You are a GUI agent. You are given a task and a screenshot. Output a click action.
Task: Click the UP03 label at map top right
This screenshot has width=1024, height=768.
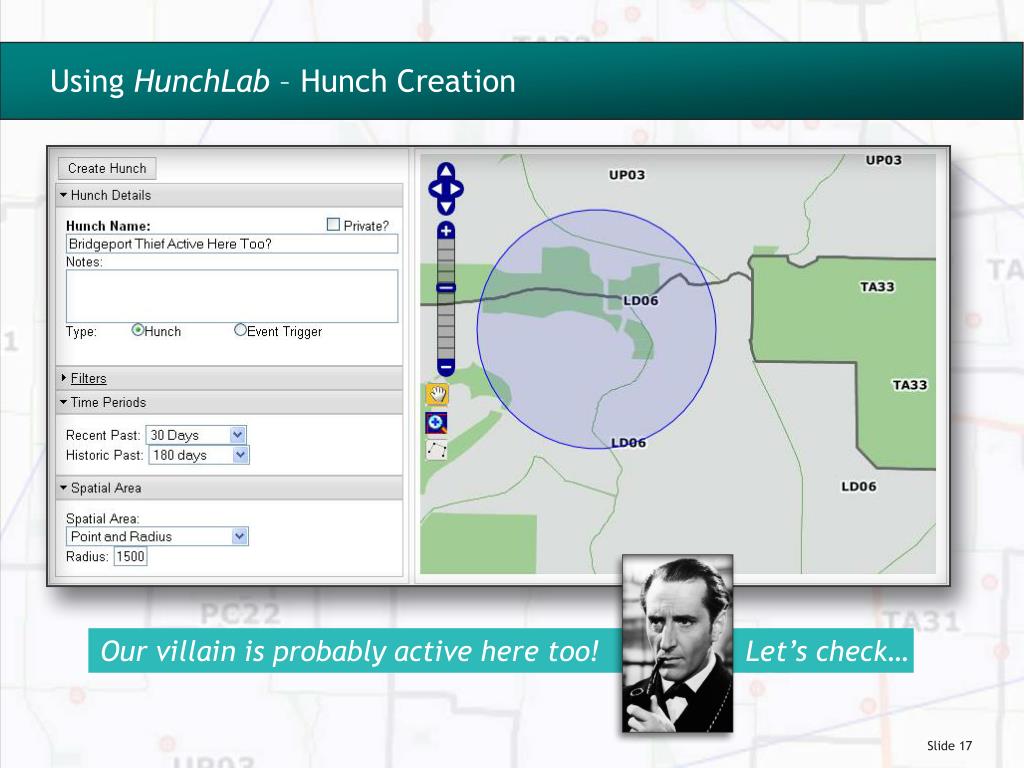(884, 160)
